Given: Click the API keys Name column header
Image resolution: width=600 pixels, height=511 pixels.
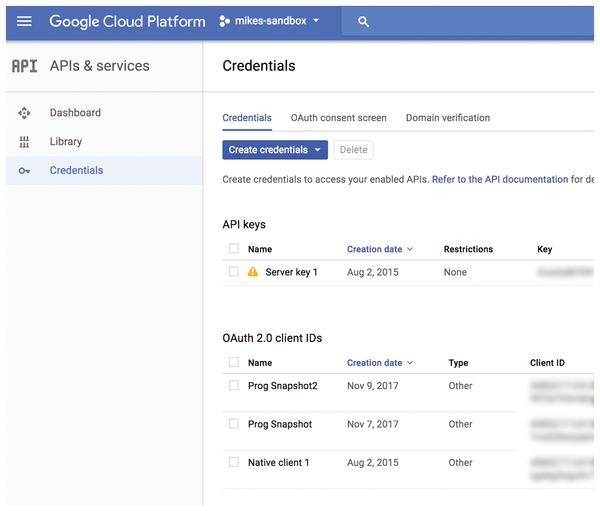Looking at the screenshot, I should pos(260,249).
